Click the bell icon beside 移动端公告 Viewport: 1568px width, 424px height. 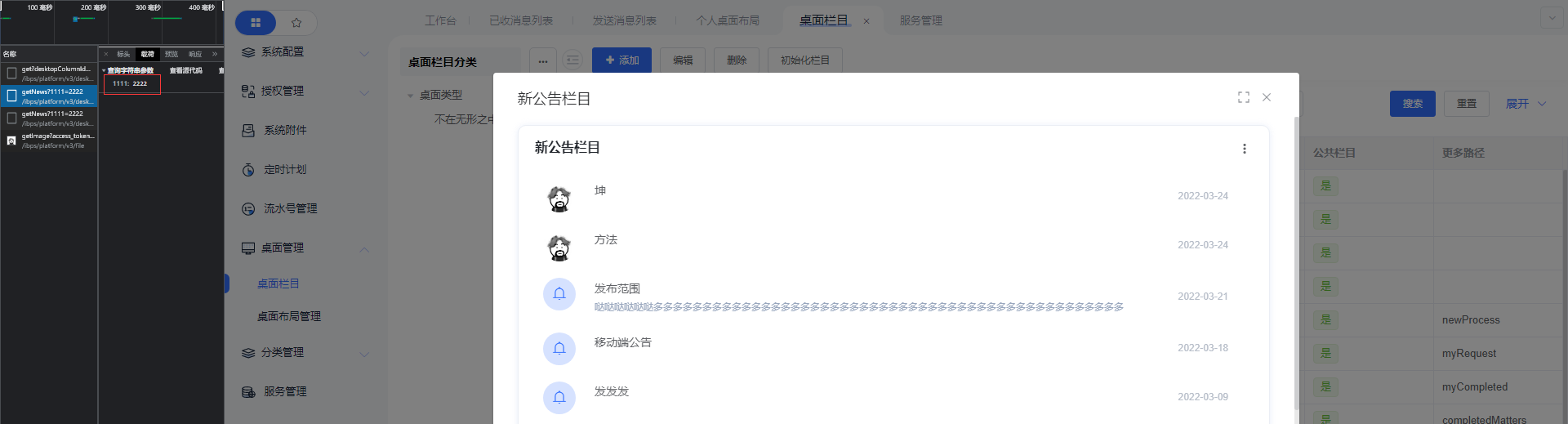click(559, 348)
